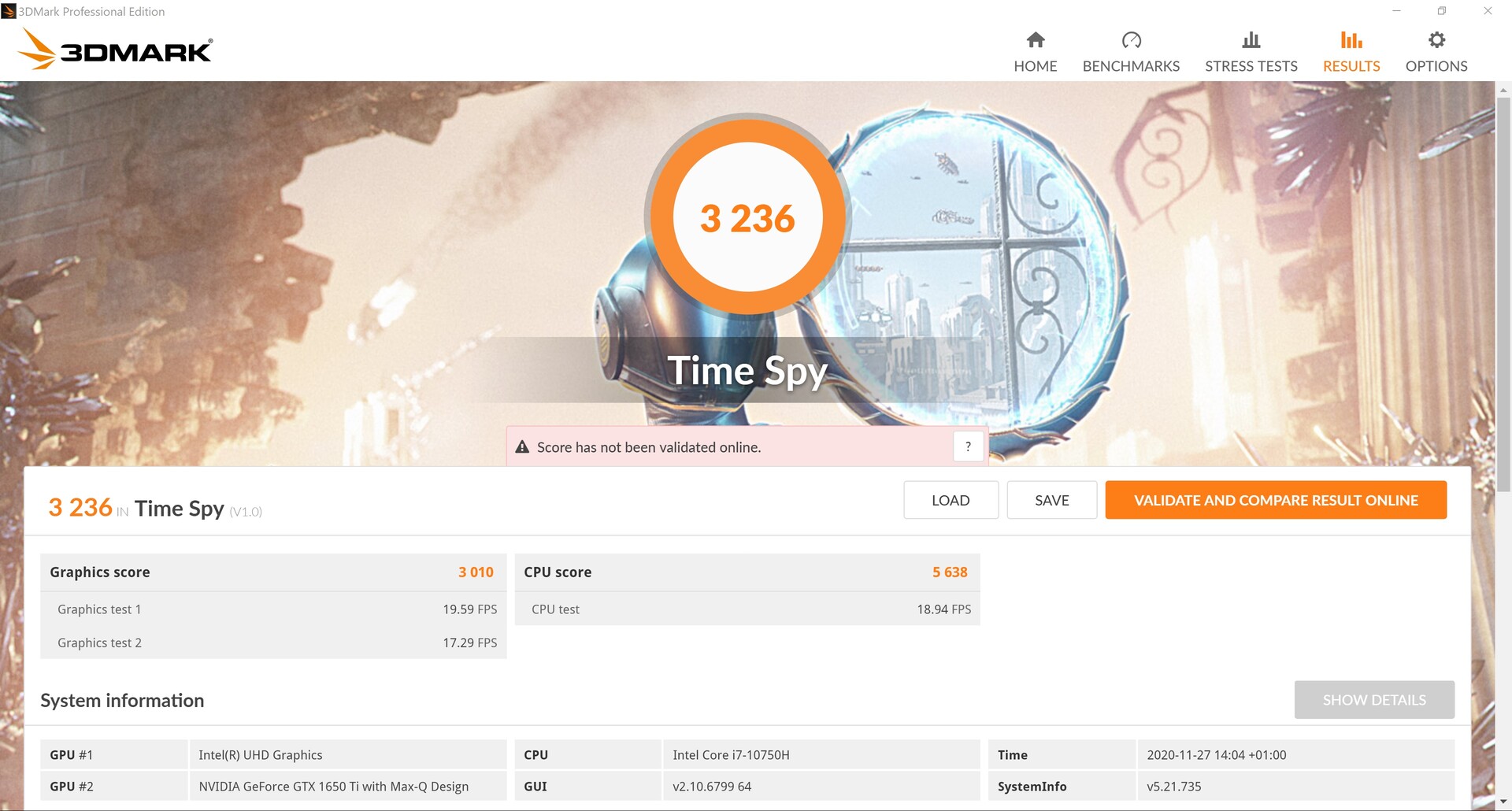Click the Intel Core i7-10750H value
The height and width of the screenshot is (811, 1512).
731,755
